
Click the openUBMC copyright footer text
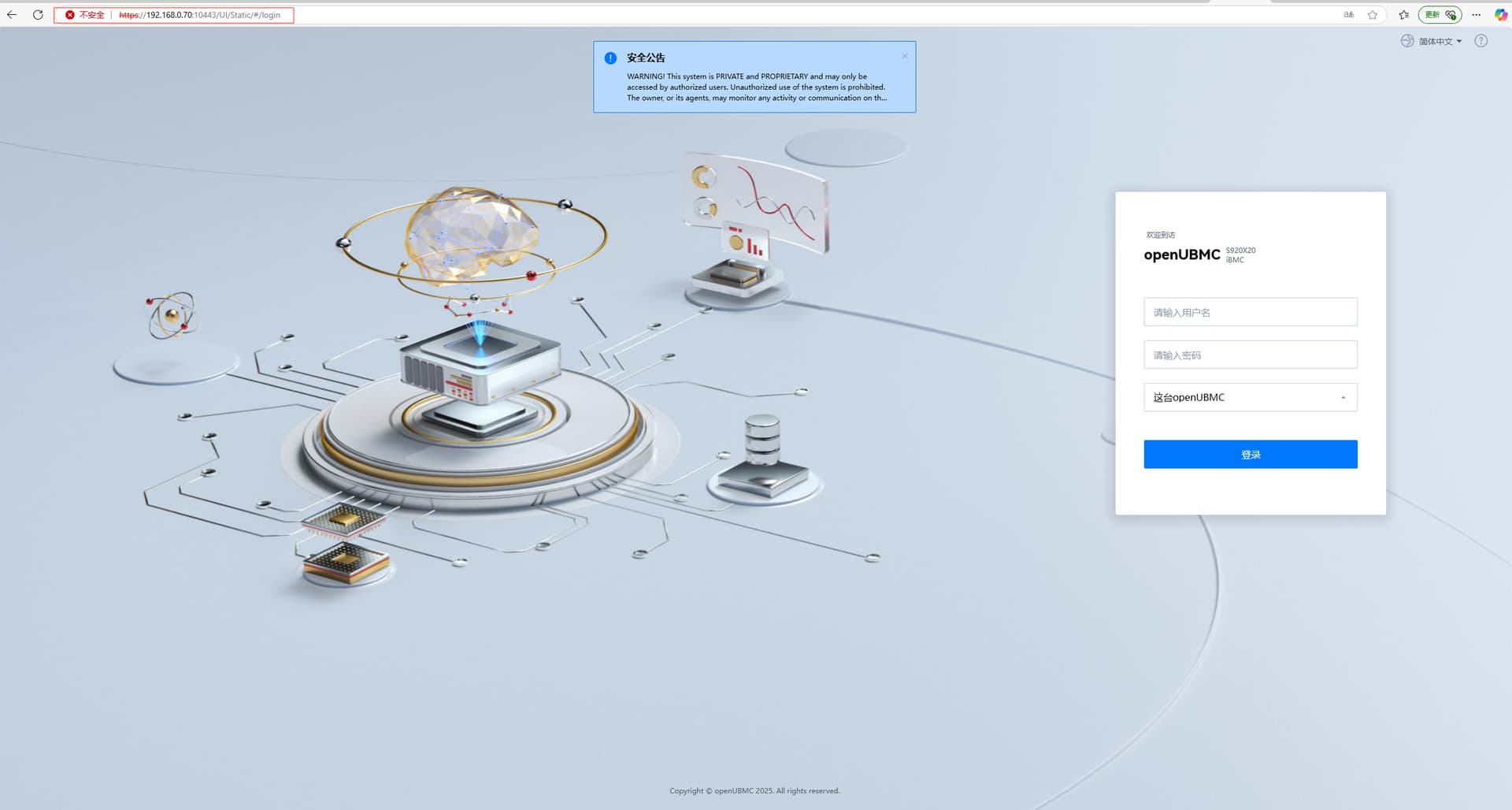tap(754, 790)
